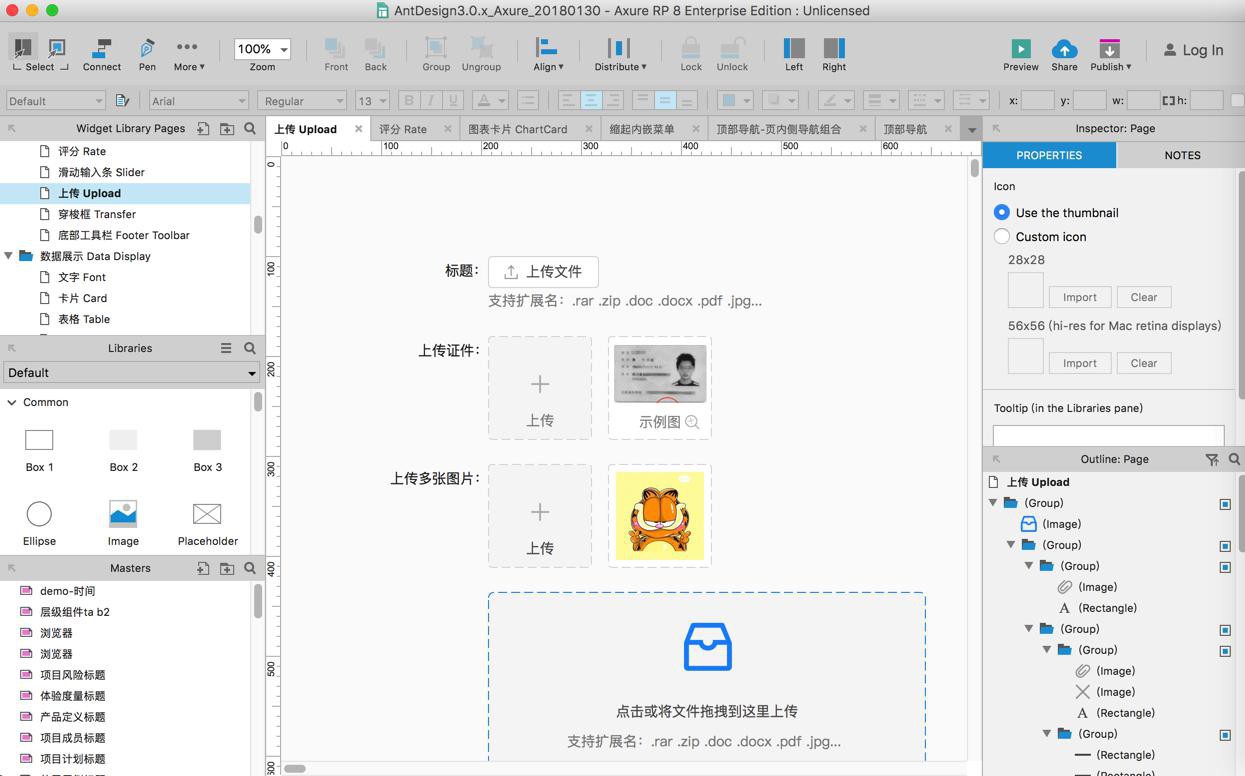Screen dimensions: 1245x776
Task: Toggle Bold text formatting
Action: pyautogui.click(x=408, y=100)
